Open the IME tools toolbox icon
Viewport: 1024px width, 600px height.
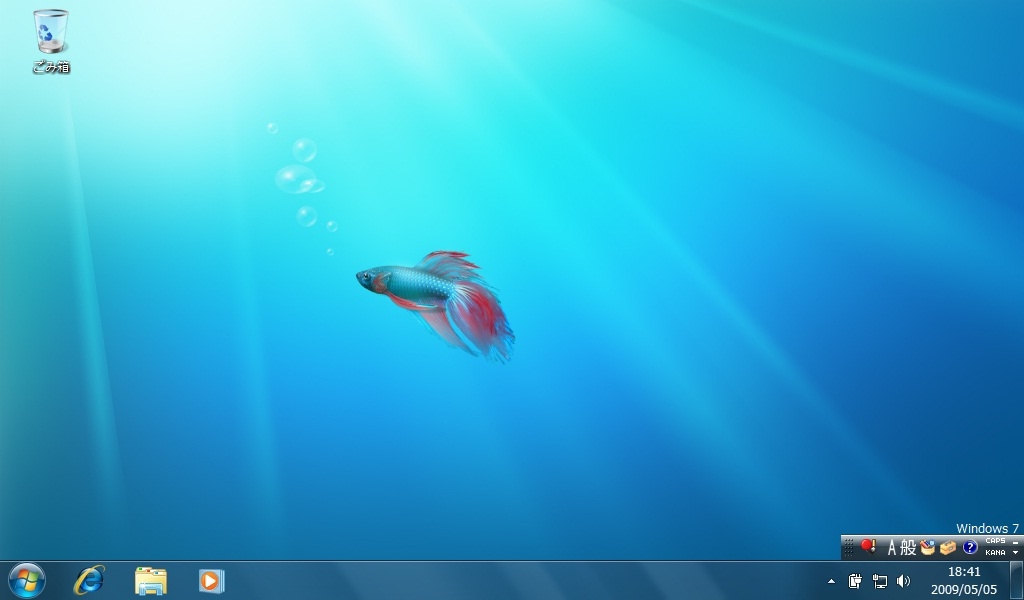point(948,547)
